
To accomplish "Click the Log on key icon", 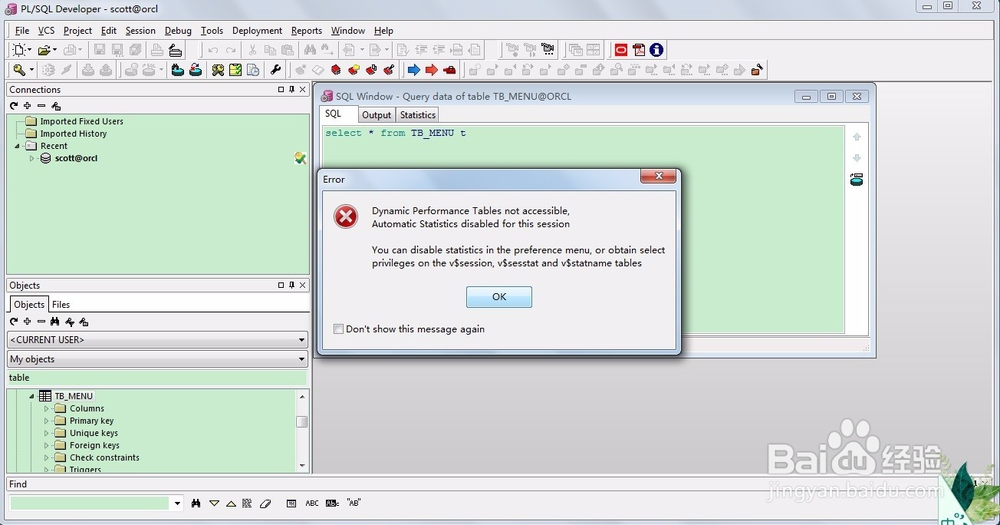I will click(x=19, y=70).
